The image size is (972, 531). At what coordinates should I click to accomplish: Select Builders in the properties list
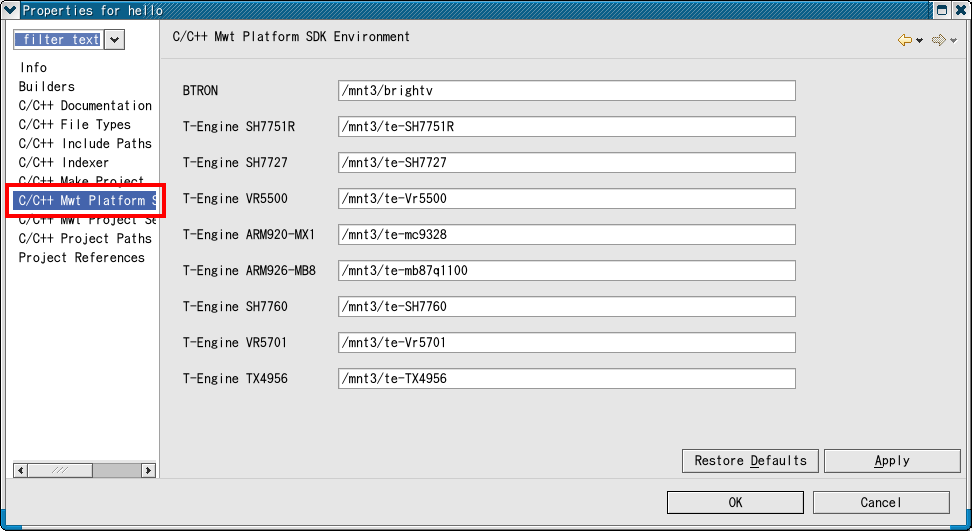[x=46, y=87]
